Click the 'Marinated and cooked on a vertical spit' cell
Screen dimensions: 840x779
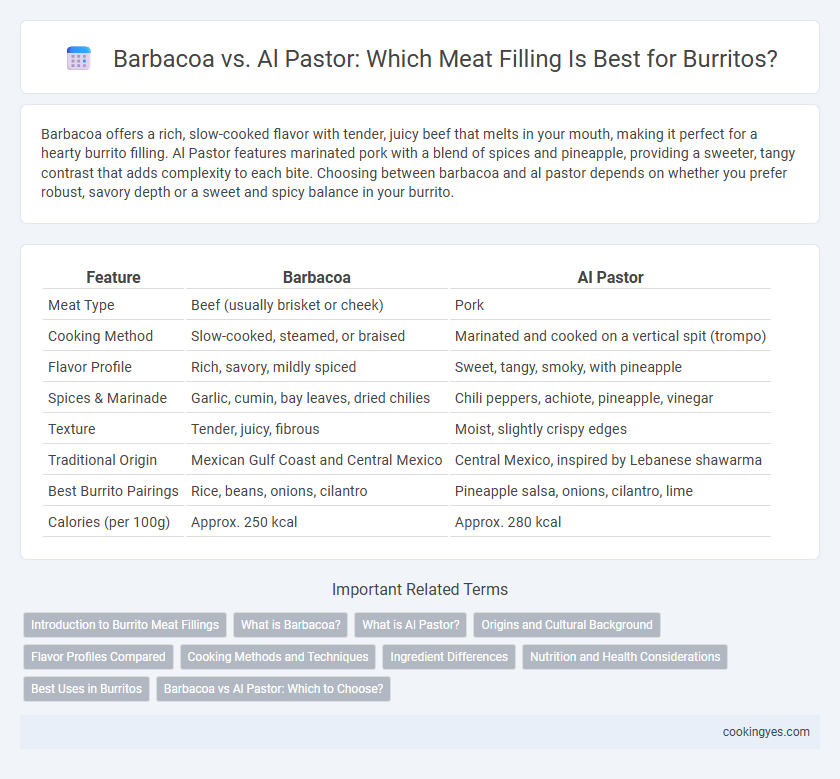coord(610,336)
